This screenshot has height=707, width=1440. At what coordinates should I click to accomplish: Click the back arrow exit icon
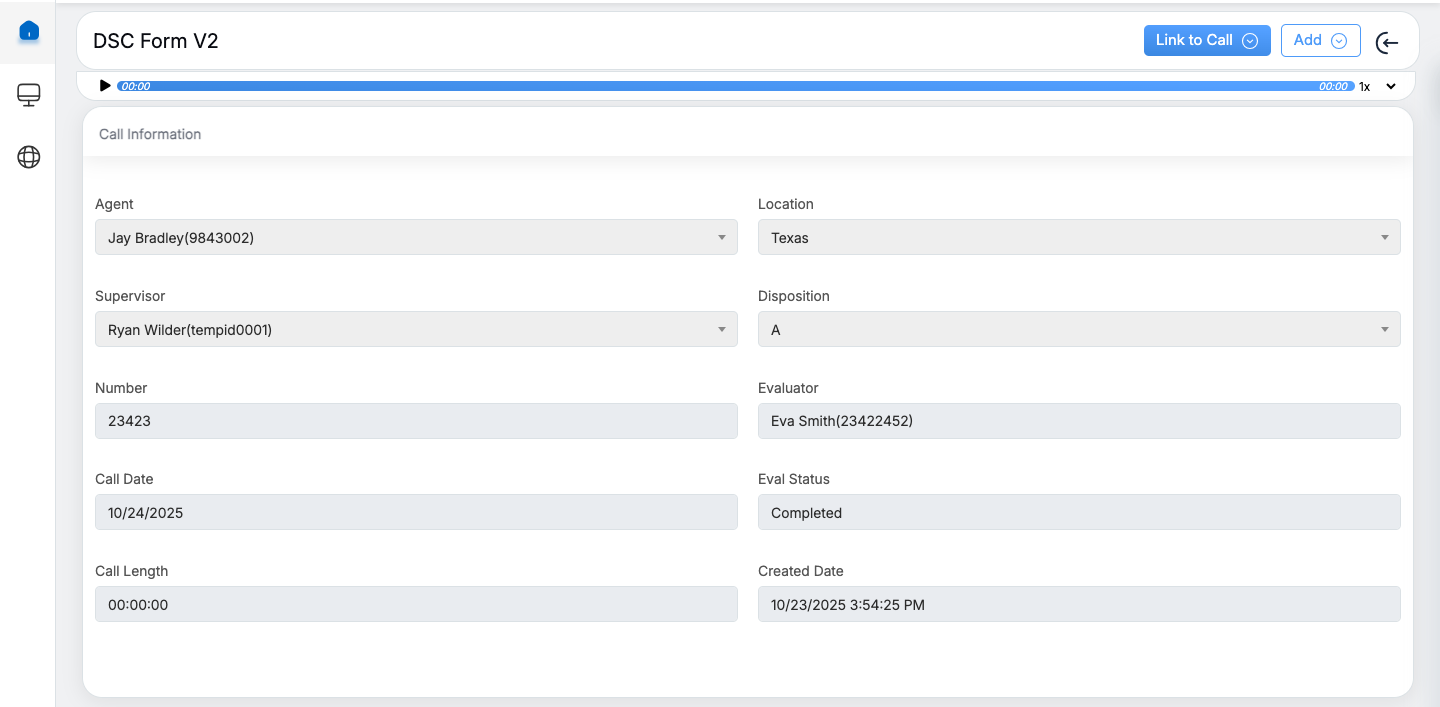[1387, 42]
